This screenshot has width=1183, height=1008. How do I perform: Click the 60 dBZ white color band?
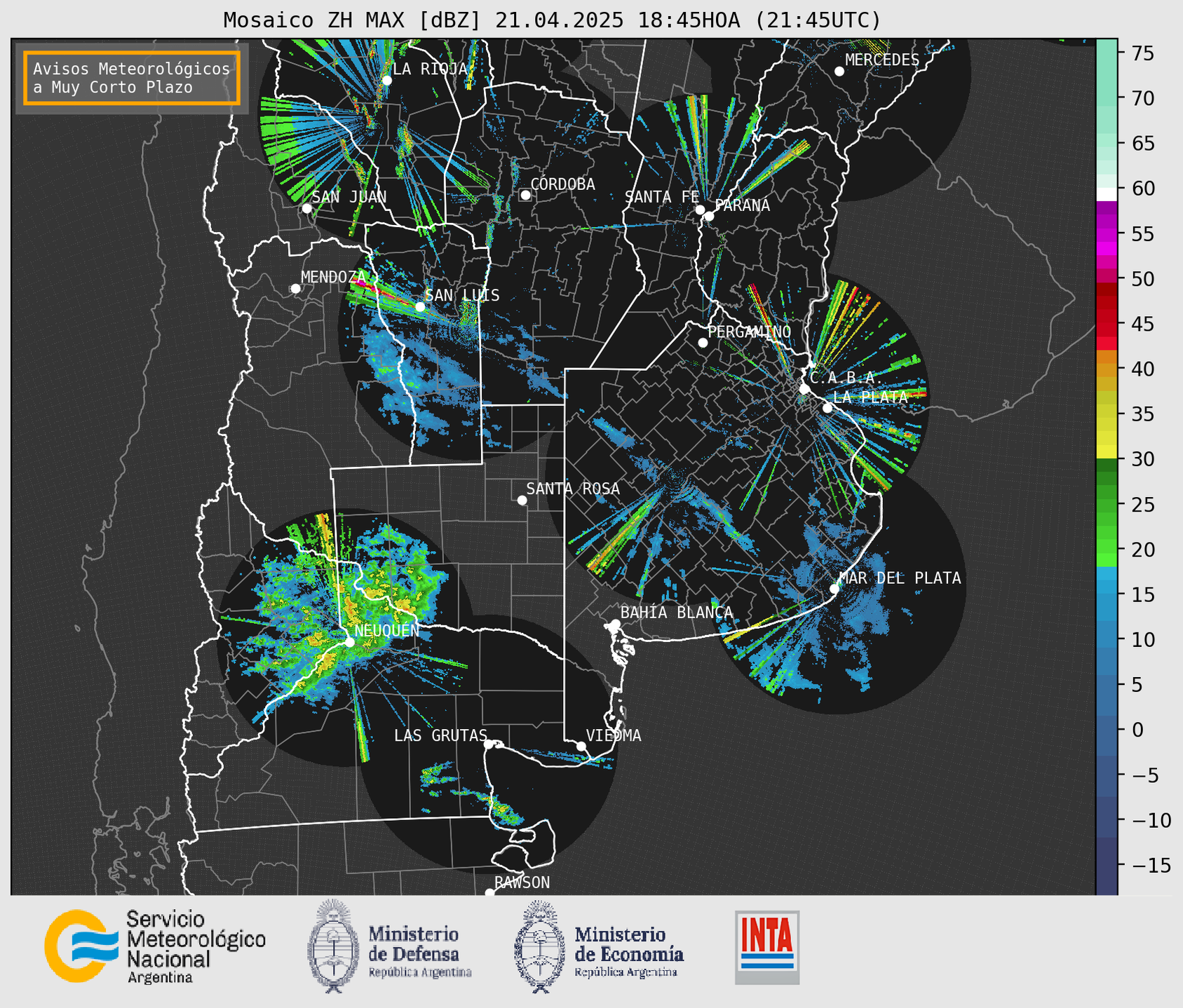tap(1107, 193)
